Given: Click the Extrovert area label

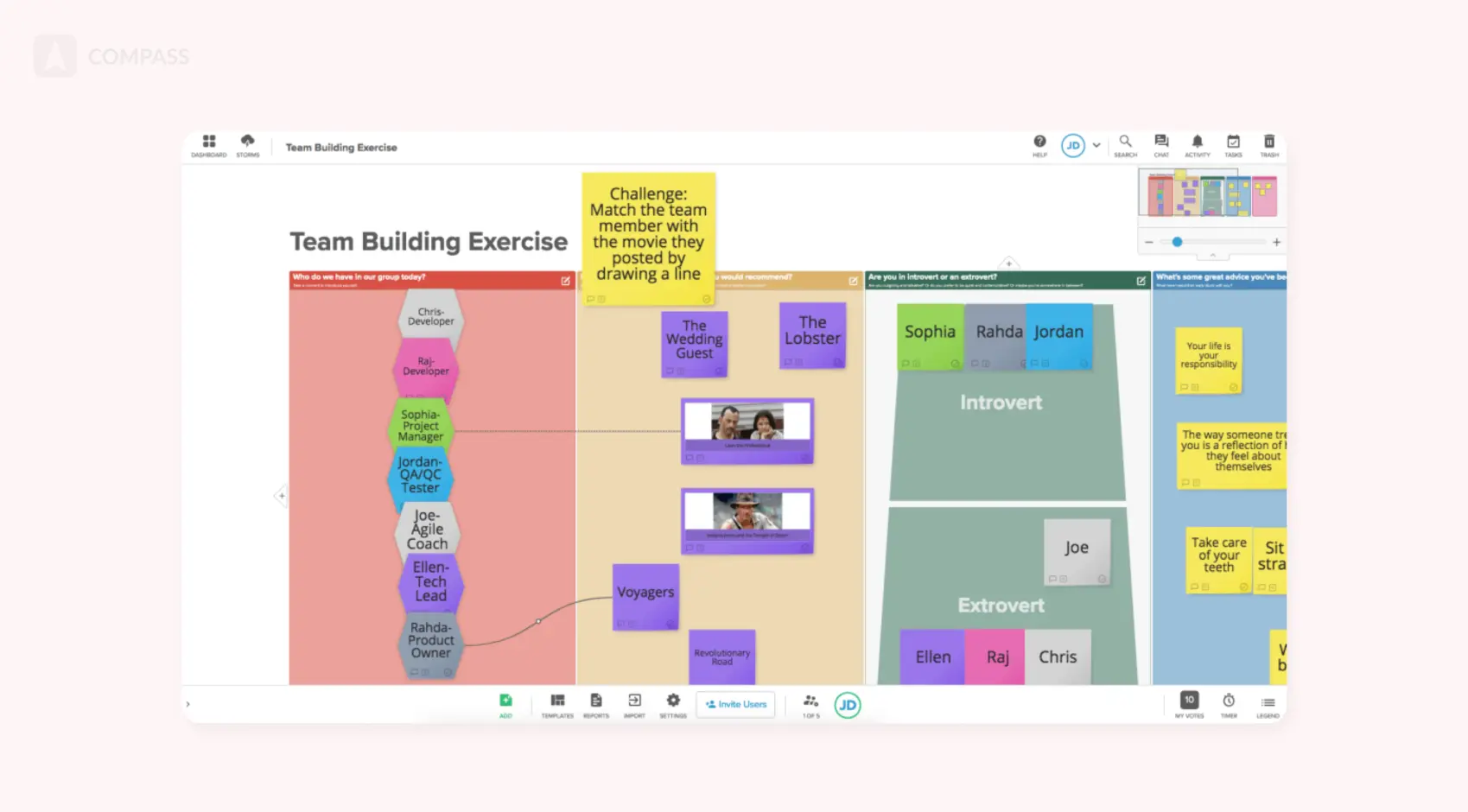Looking at the screenshot, I should click(x=1001, y=606).
